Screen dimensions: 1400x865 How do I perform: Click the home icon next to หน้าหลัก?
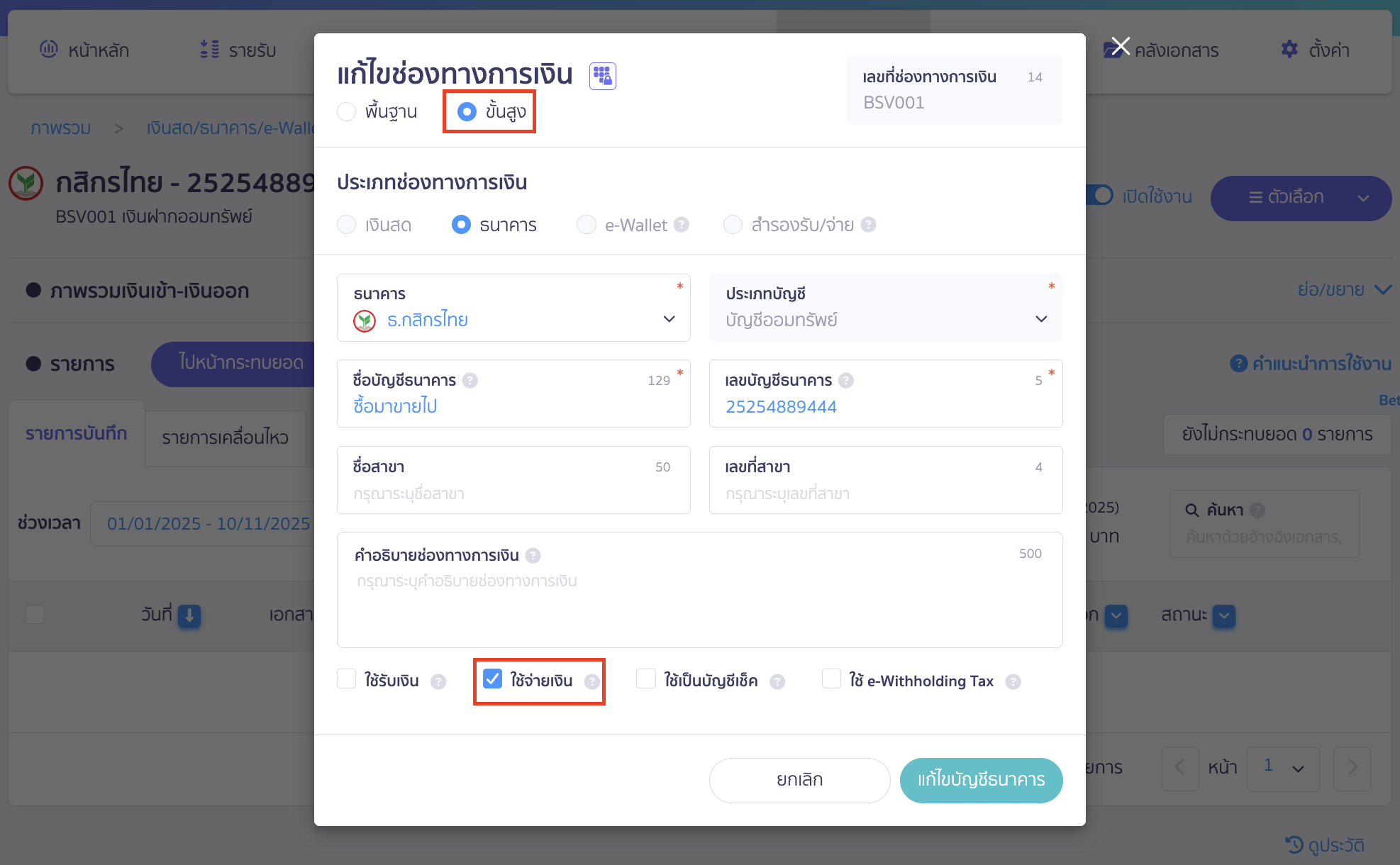point(48,49)
